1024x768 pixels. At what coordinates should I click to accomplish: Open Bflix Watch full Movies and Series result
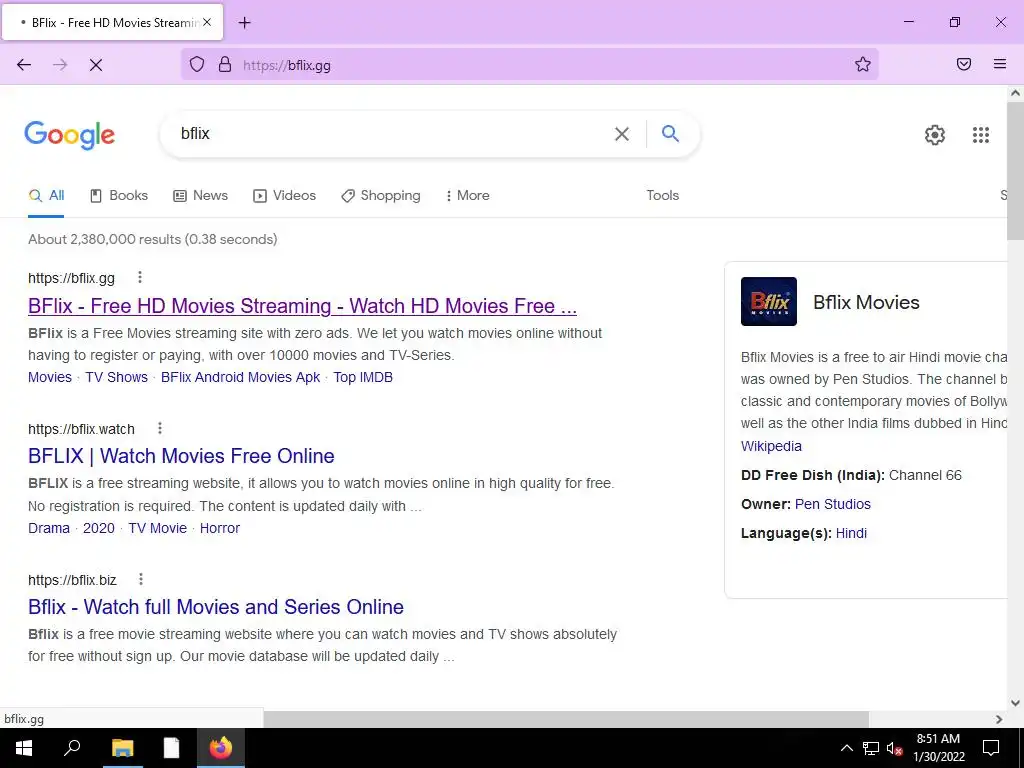pyautogui.click(x=216, y=607)
